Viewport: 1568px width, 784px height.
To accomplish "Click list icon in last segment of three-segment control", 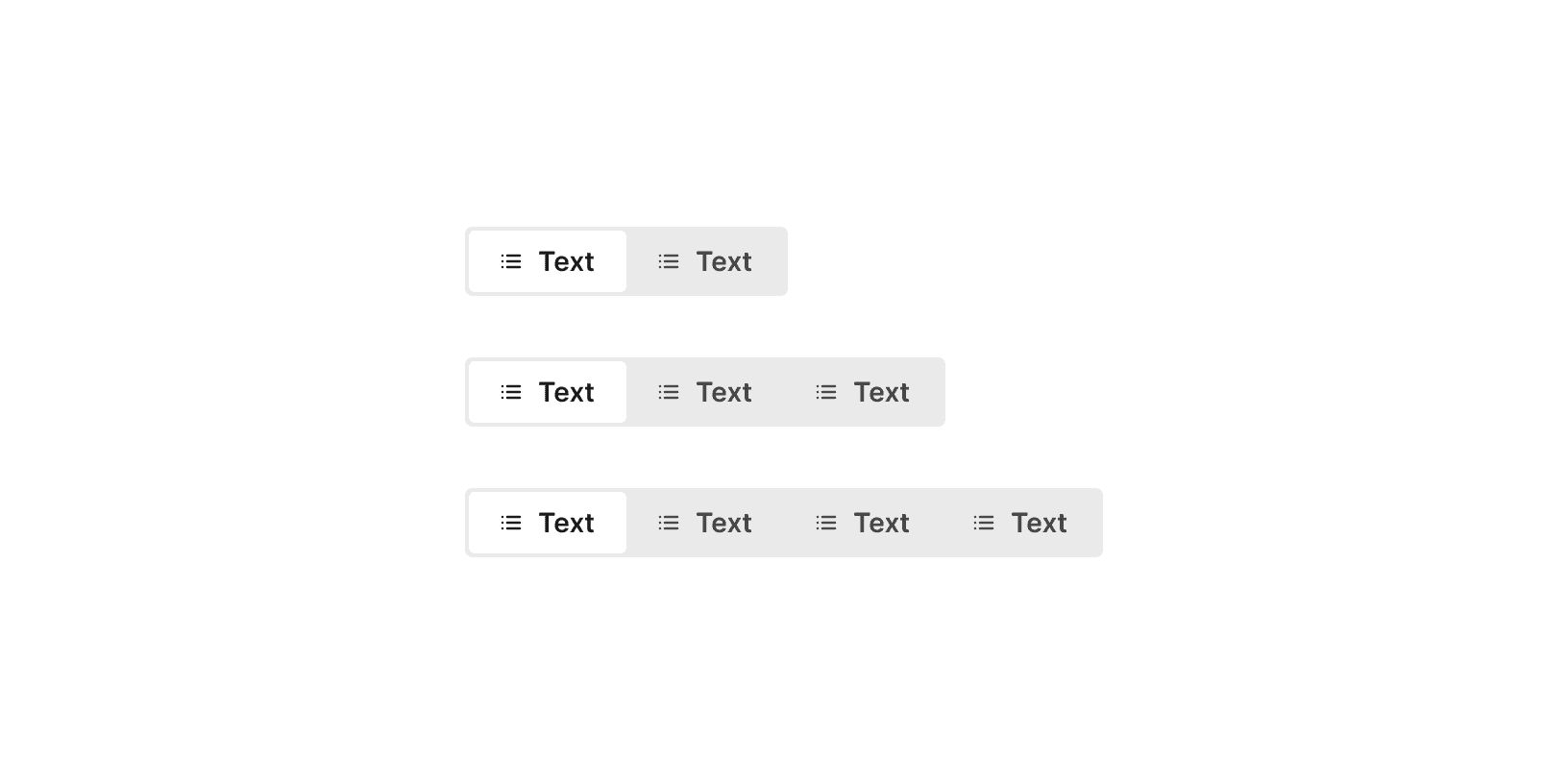I will click(826, 392).
